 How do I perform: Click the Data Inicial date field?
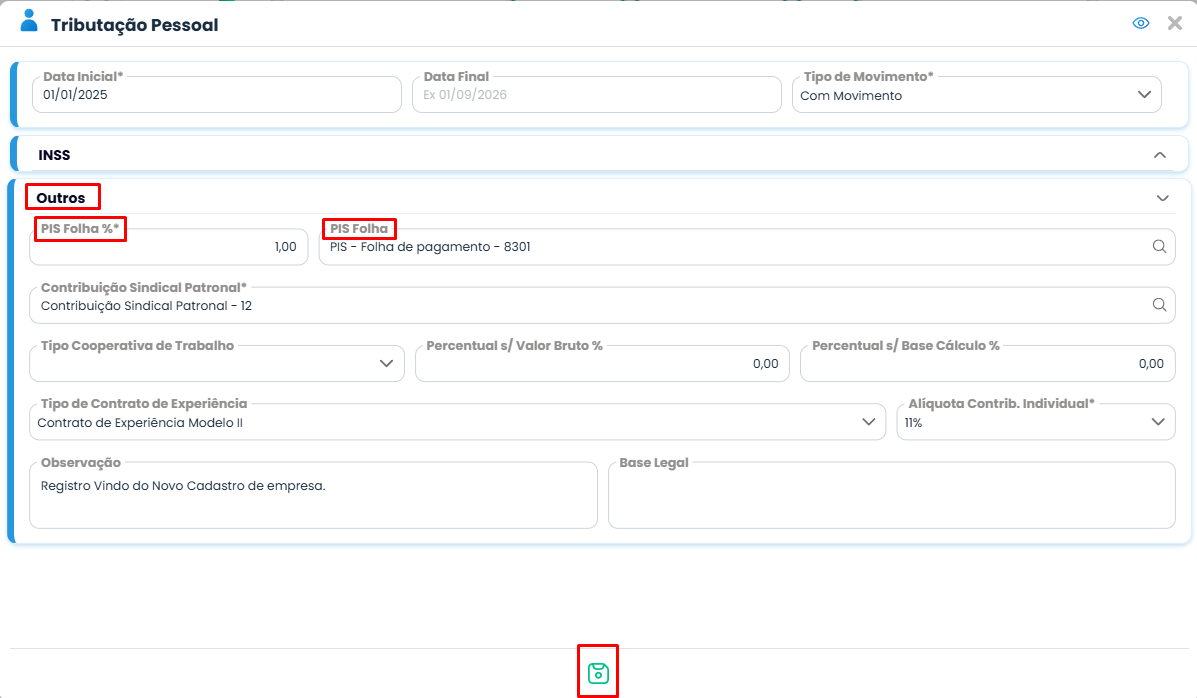point(217,95)
